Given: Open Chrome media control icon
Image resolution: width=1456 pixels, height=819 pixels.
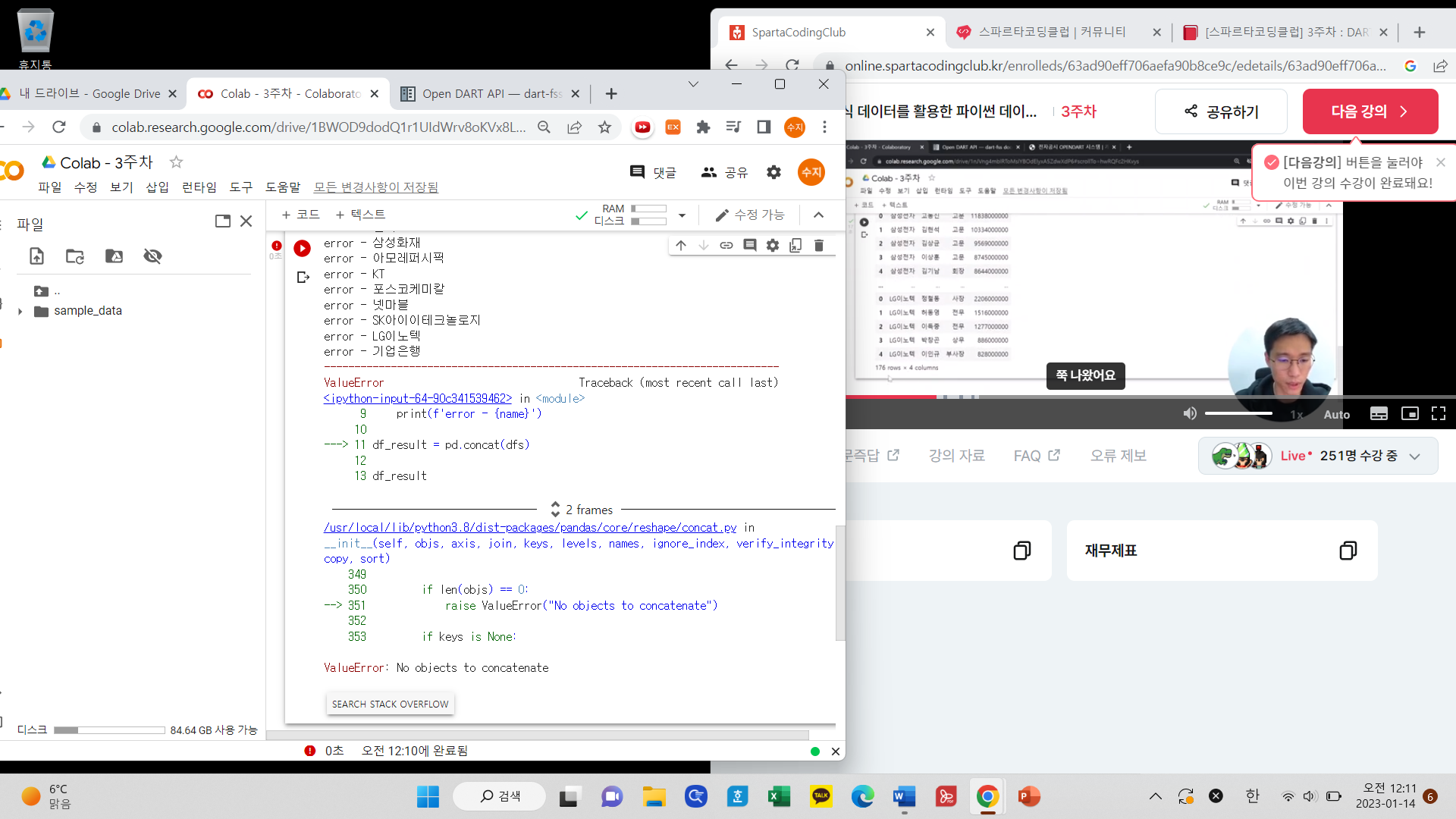Looking at the screenshot, I should (x=733, y=127).
